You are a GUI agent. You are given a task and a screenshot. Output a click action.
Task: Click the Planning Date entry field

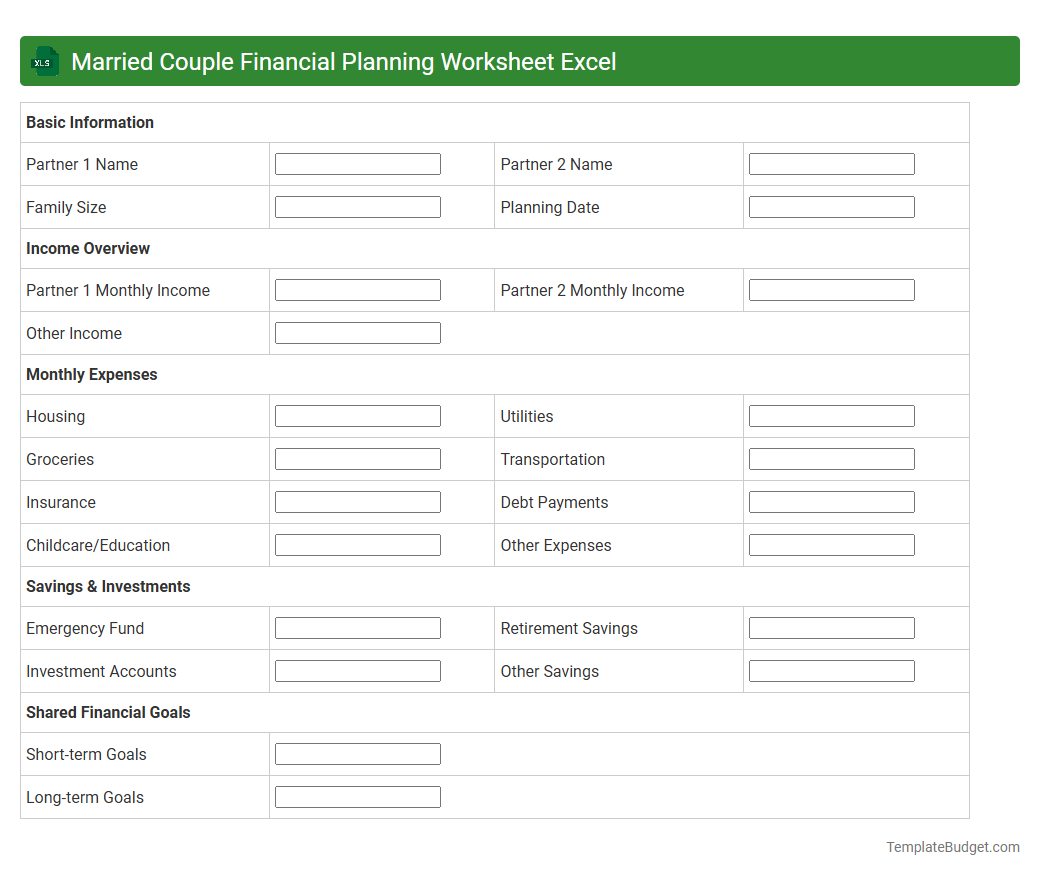coord(831,206)
